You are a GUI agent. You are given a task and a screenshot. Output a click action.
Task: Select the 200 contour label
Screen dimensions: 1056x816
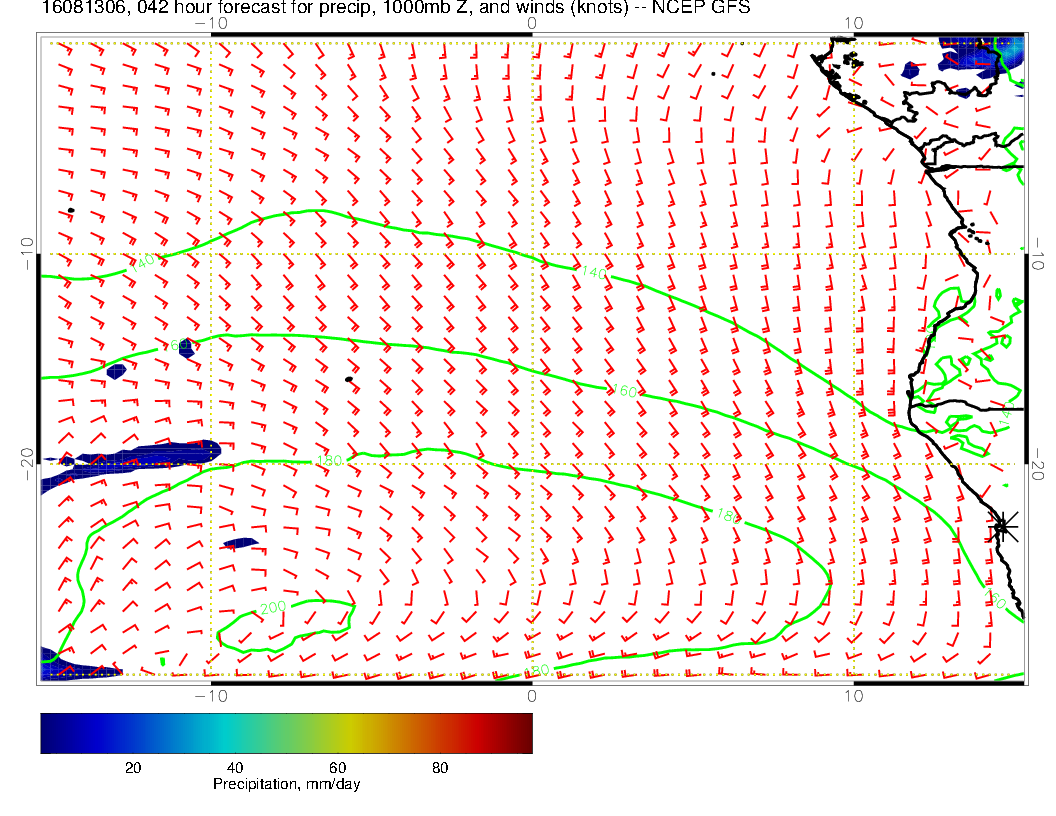[x=272, y=608]
